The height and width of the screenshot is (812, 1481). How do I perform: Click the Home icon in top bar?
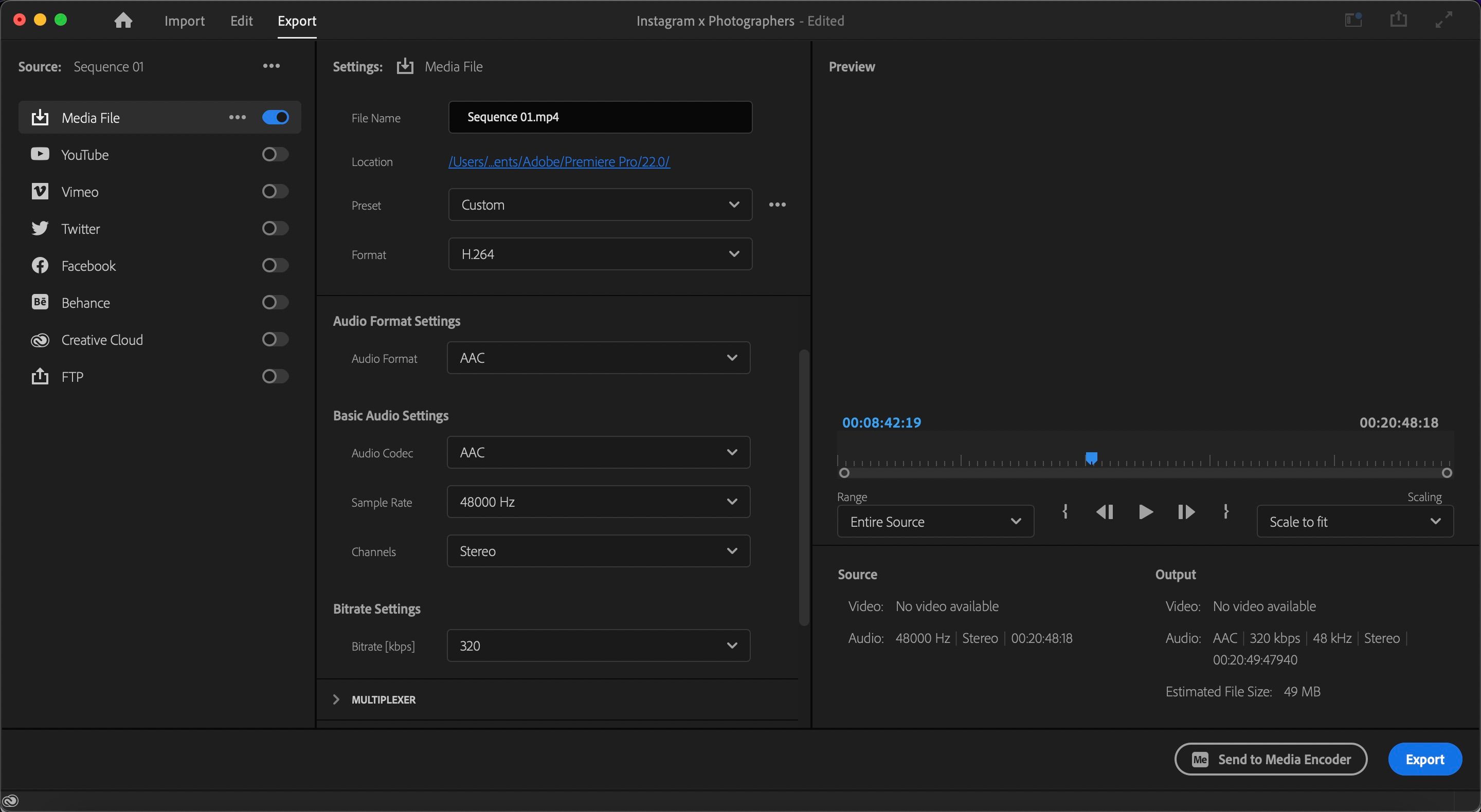click(x=123, y=21)
